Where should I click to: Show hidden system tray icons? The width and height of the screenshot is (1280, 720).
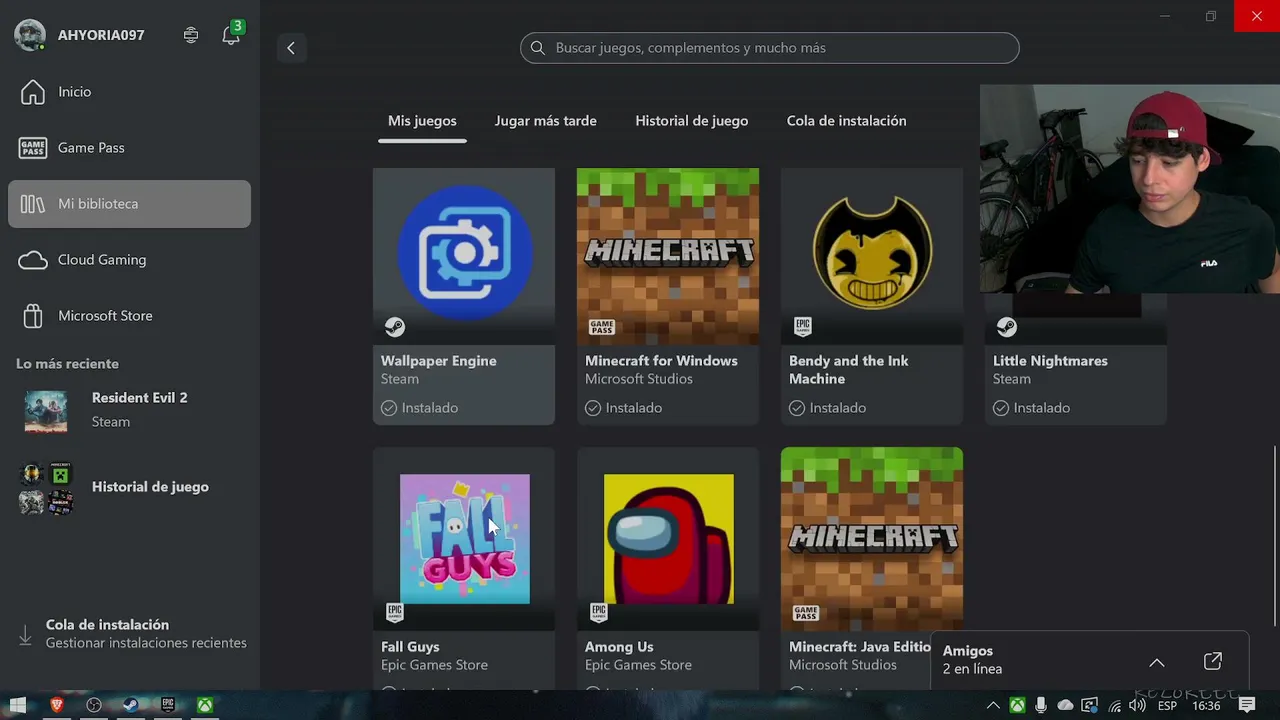[x=993, y=706]
